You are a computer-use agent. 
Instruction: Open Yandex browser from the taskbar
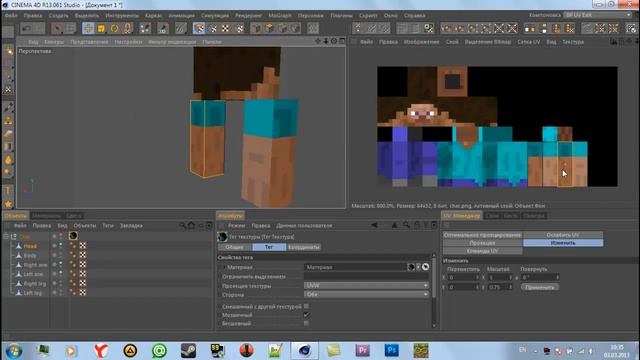click(101, 351)
